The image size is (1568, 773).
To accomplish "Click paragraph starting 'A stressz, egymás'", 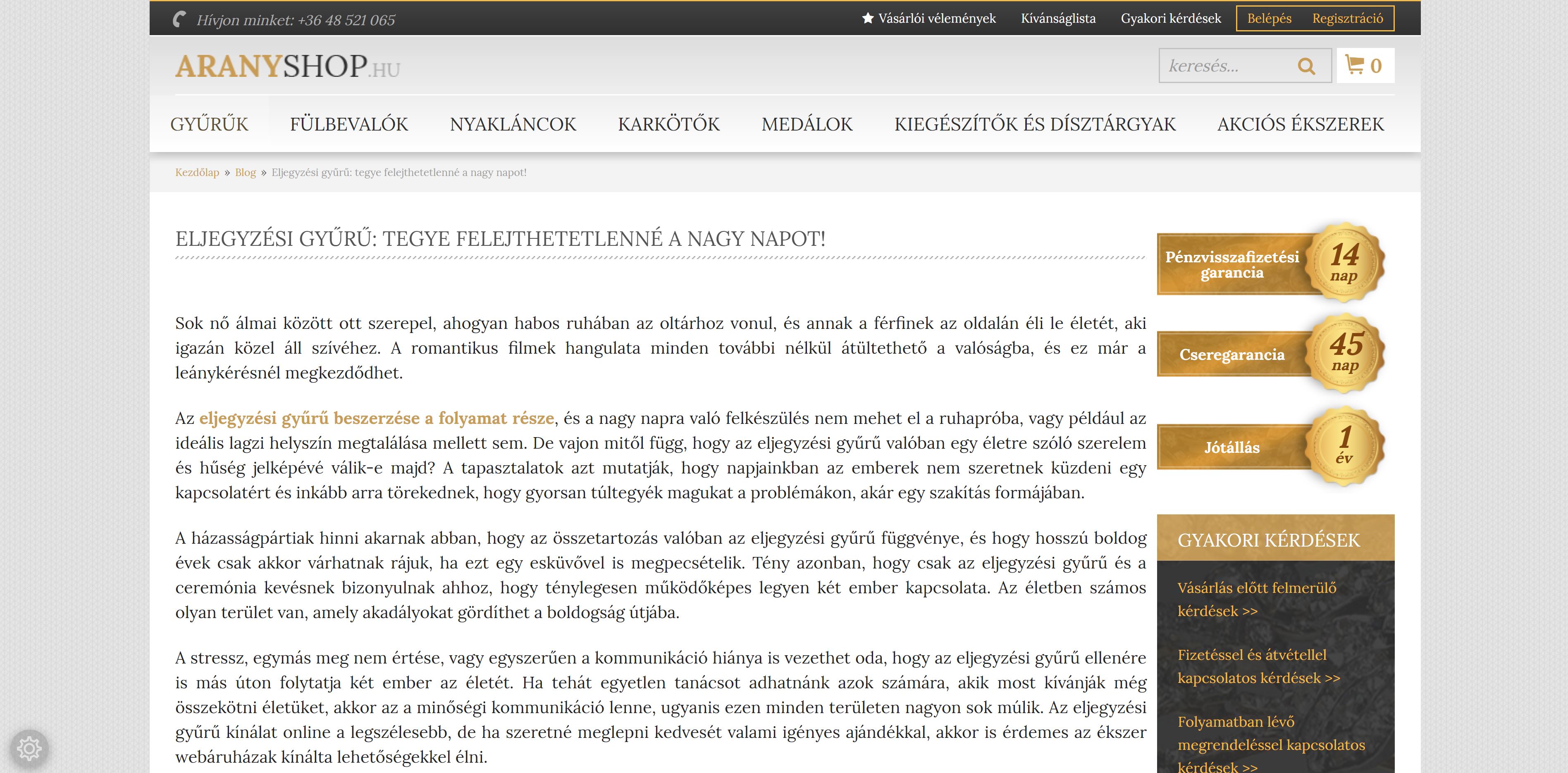I will click(661, 707).
